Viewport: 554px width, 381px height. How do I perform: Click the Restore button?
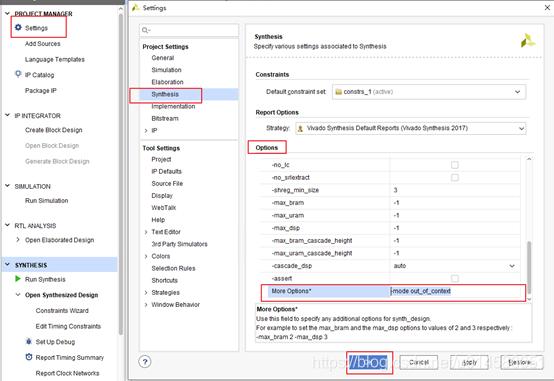(x=521, y=362)
